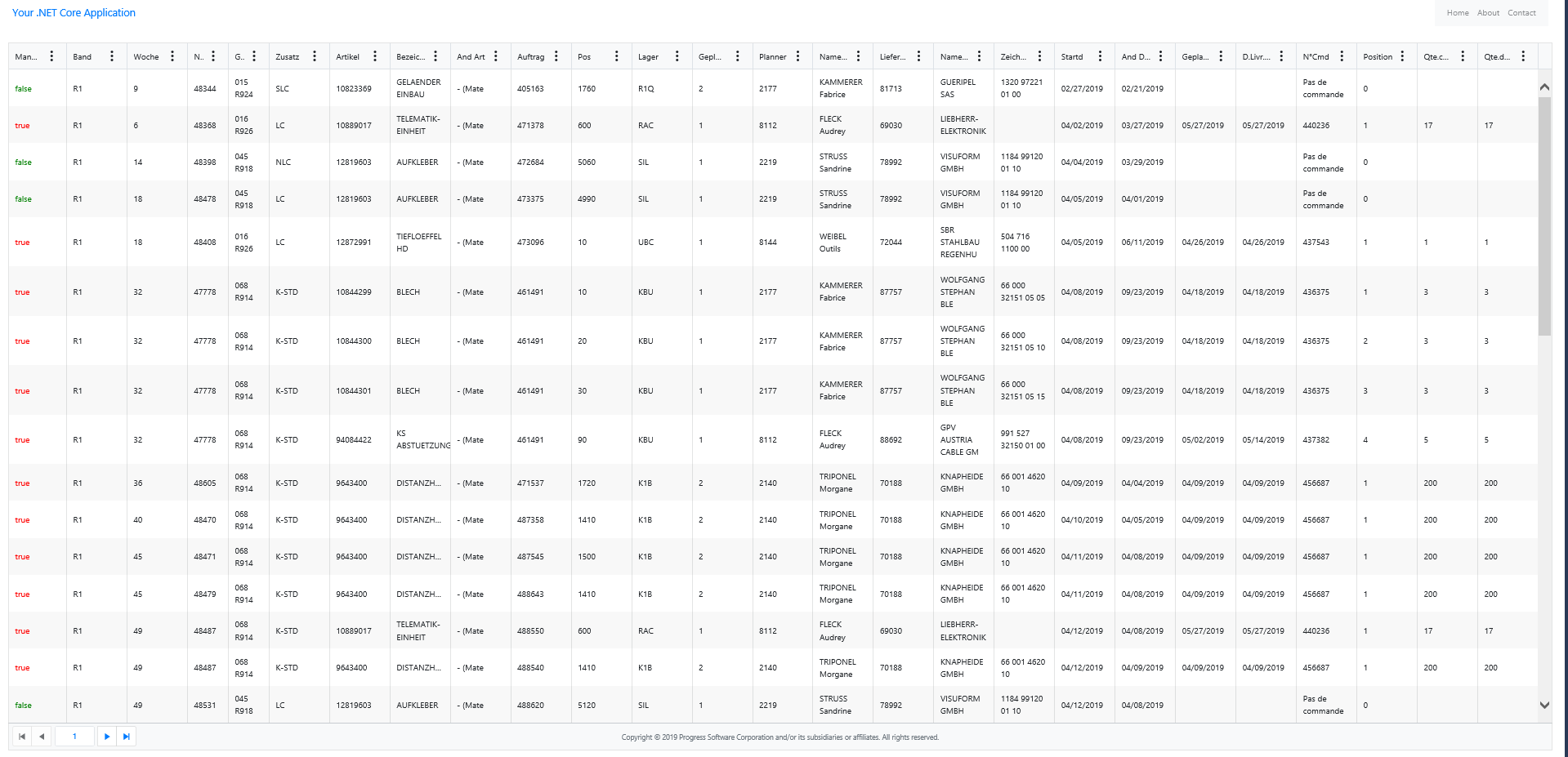The height and width of the screenshot is (757, 1568).
Task: Sort by the N°Cmd header label
Action: coord(1316,57)
